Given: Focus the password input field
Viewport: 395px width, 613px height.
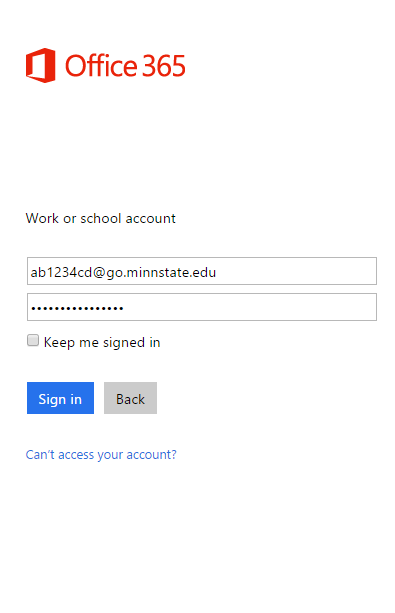Looking at the screenshot, I should (x=202, y=307).
